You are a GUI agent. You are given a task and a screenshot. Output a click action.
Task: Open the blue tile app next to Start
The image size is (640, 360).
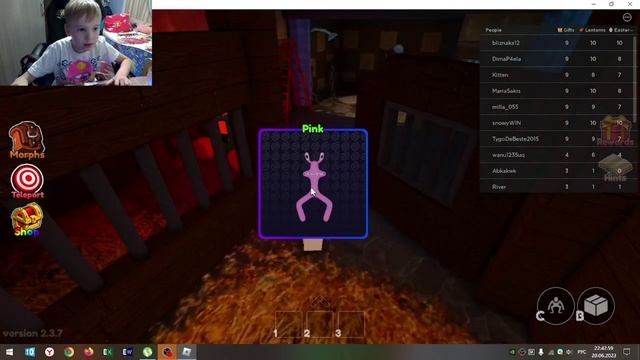coord(30,351)
